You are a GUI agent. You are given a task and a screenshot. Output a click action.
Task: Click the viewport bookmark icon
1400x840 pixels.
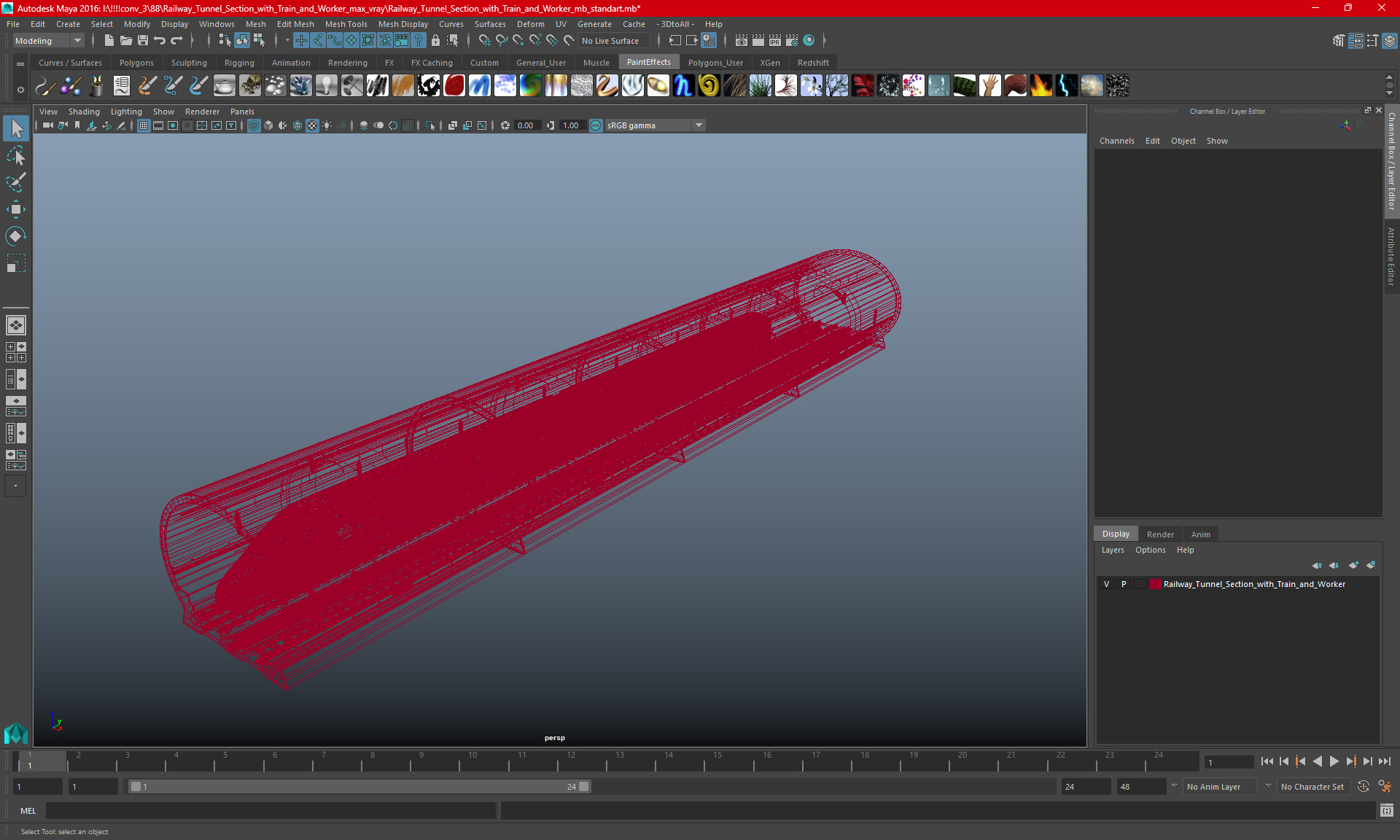pyautogui.click(x=77, y=125)
